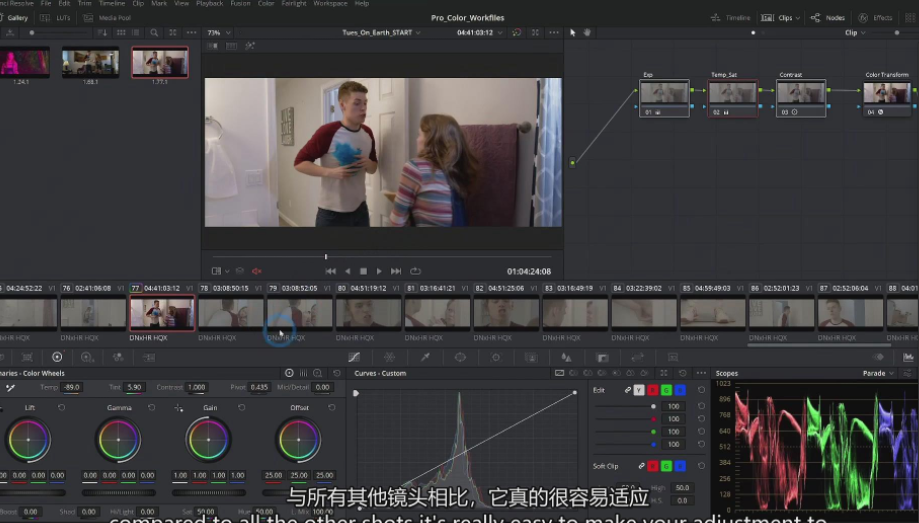
Task: Open the Key palette icon
Action: click(602, 357)
